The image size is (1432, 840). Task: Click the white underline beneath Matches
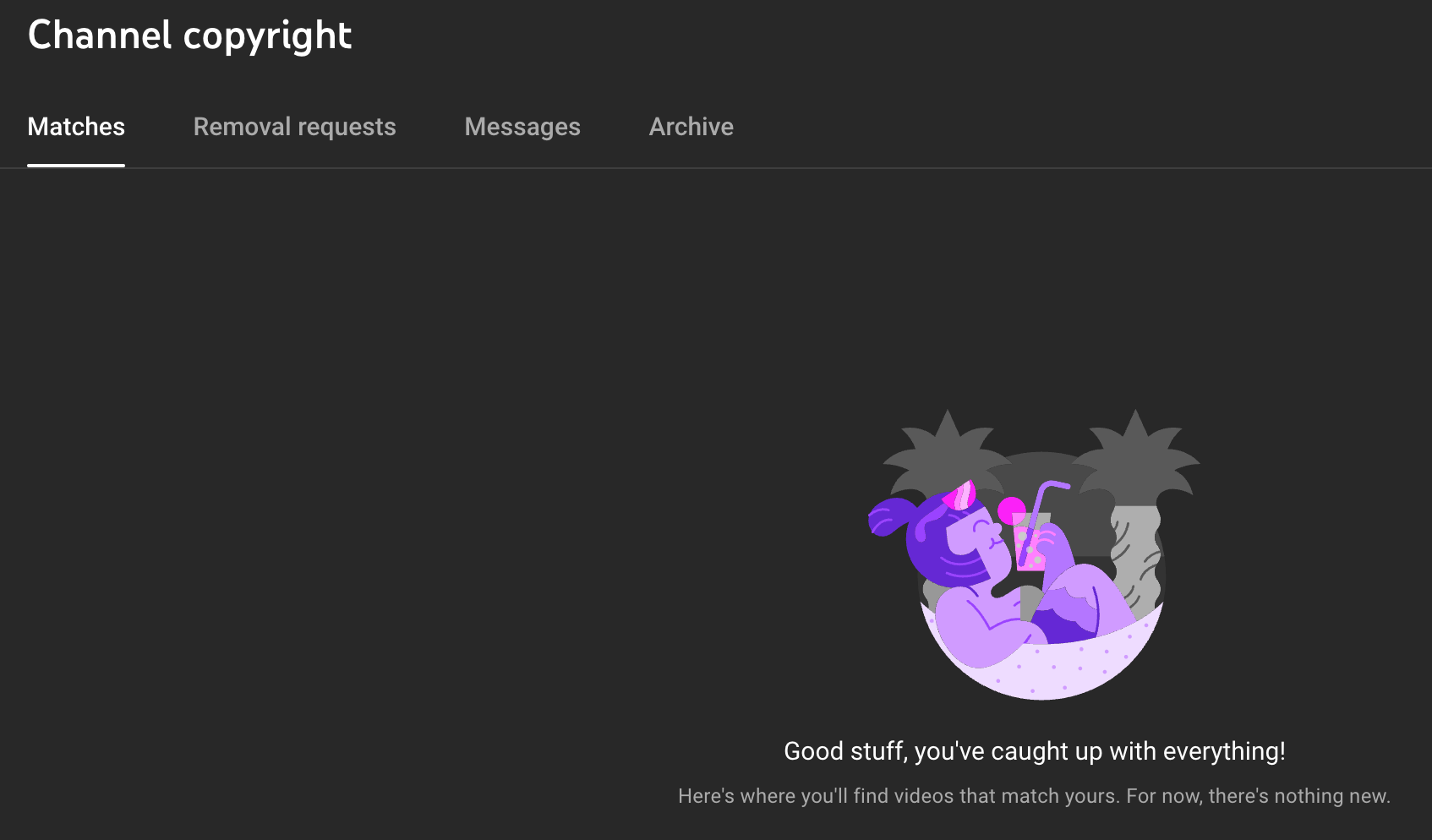[x=76, y=166]
